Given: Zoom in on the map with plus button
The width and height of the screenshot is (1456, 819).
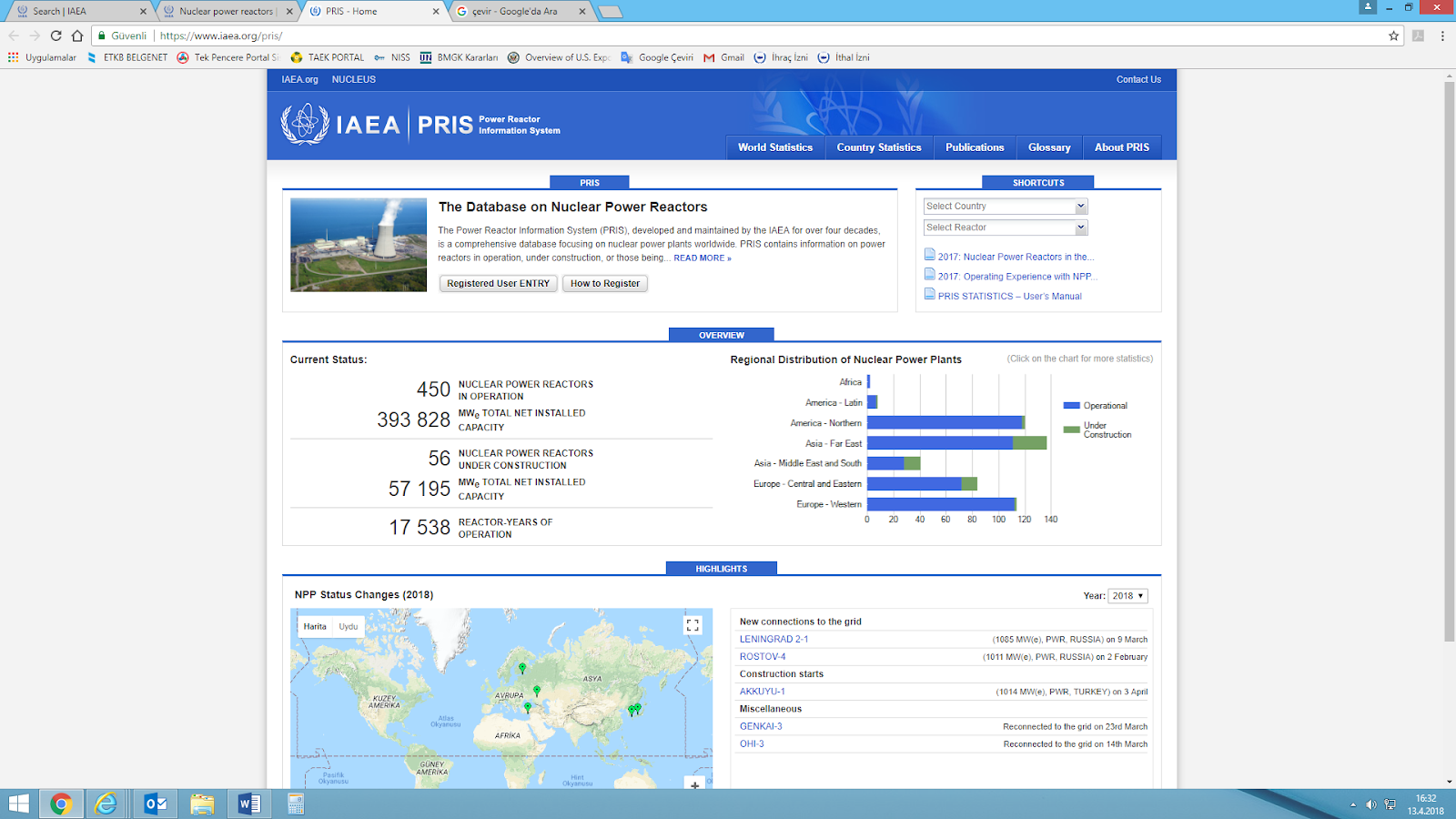Looking at the screenshot, I should [694, 784].
